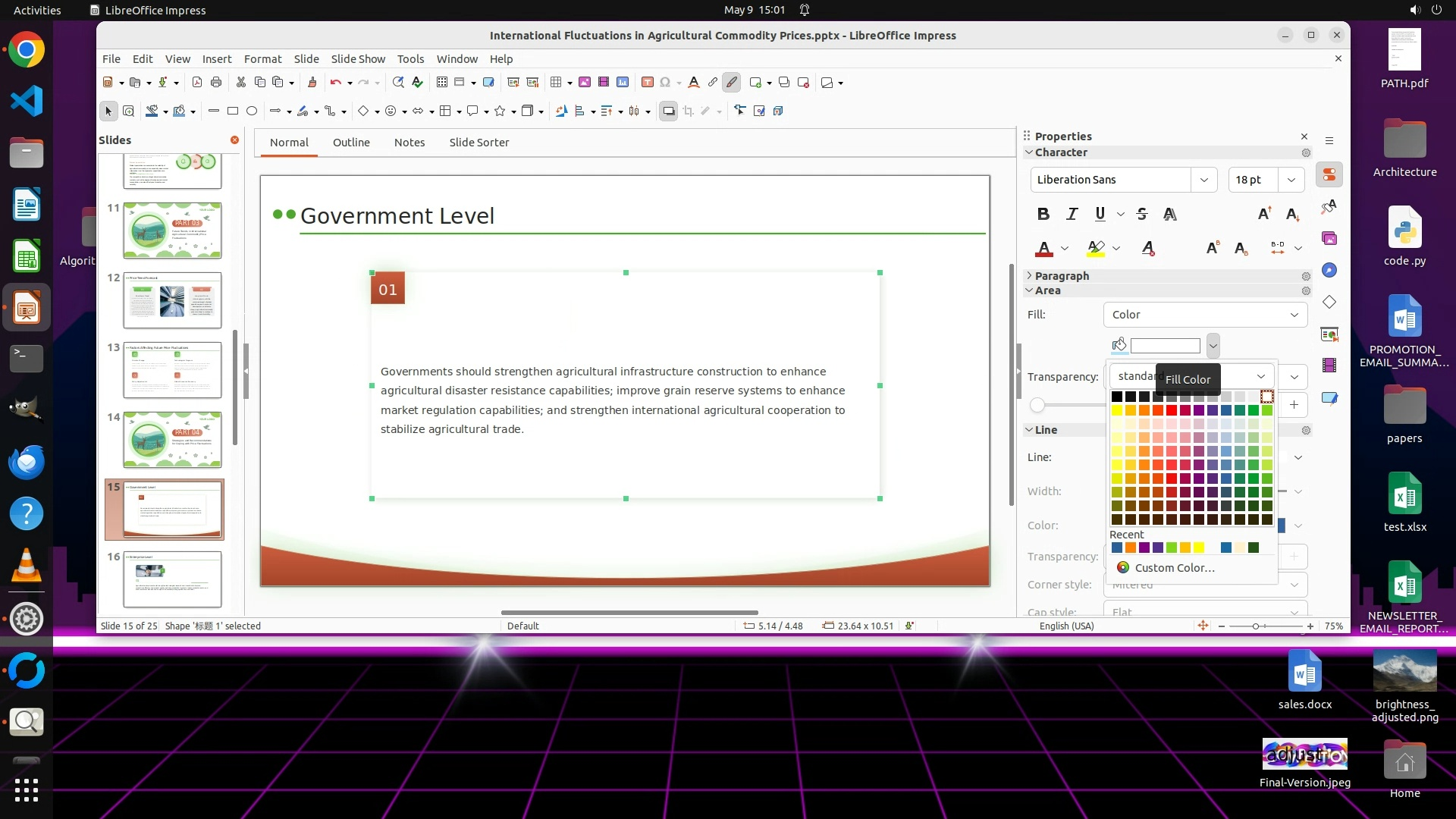The height and width of the screenshot is (819, 1456).
Task: Open Thunderbird from the dock
Action: click(x=27, y=462)
